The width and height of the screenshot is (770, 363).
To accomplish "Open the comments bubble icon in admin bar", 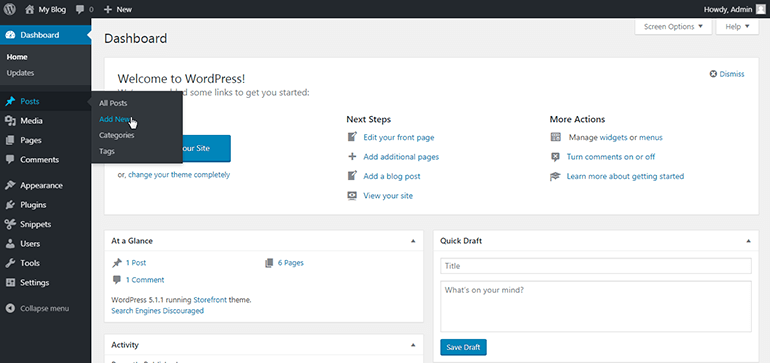I will coord(81,9).
